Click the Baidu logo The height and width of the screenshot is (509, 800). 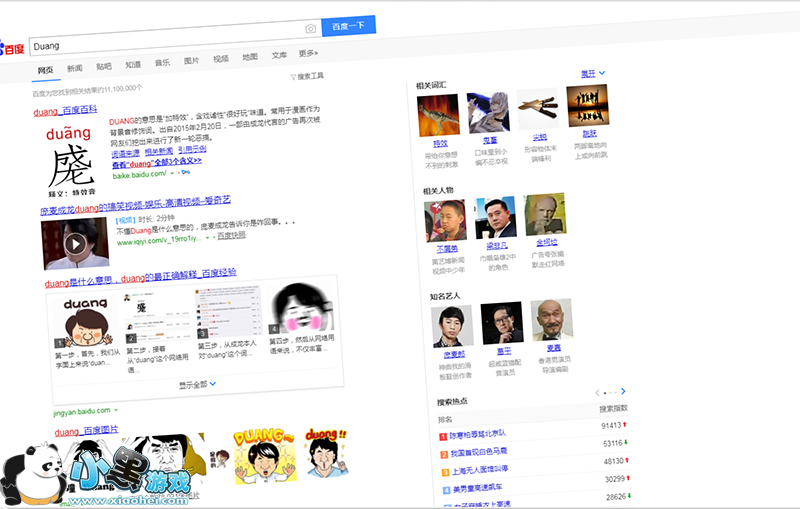(12, 48)
